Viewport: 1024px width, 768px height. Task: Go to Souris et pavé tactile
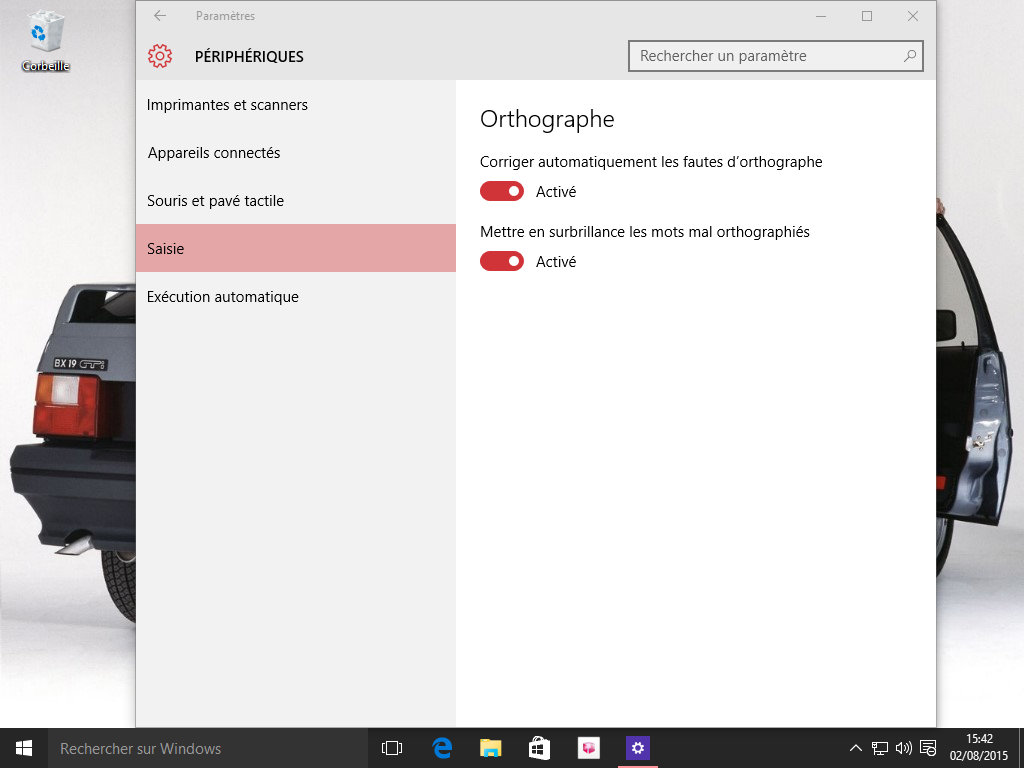pos(215,201)
